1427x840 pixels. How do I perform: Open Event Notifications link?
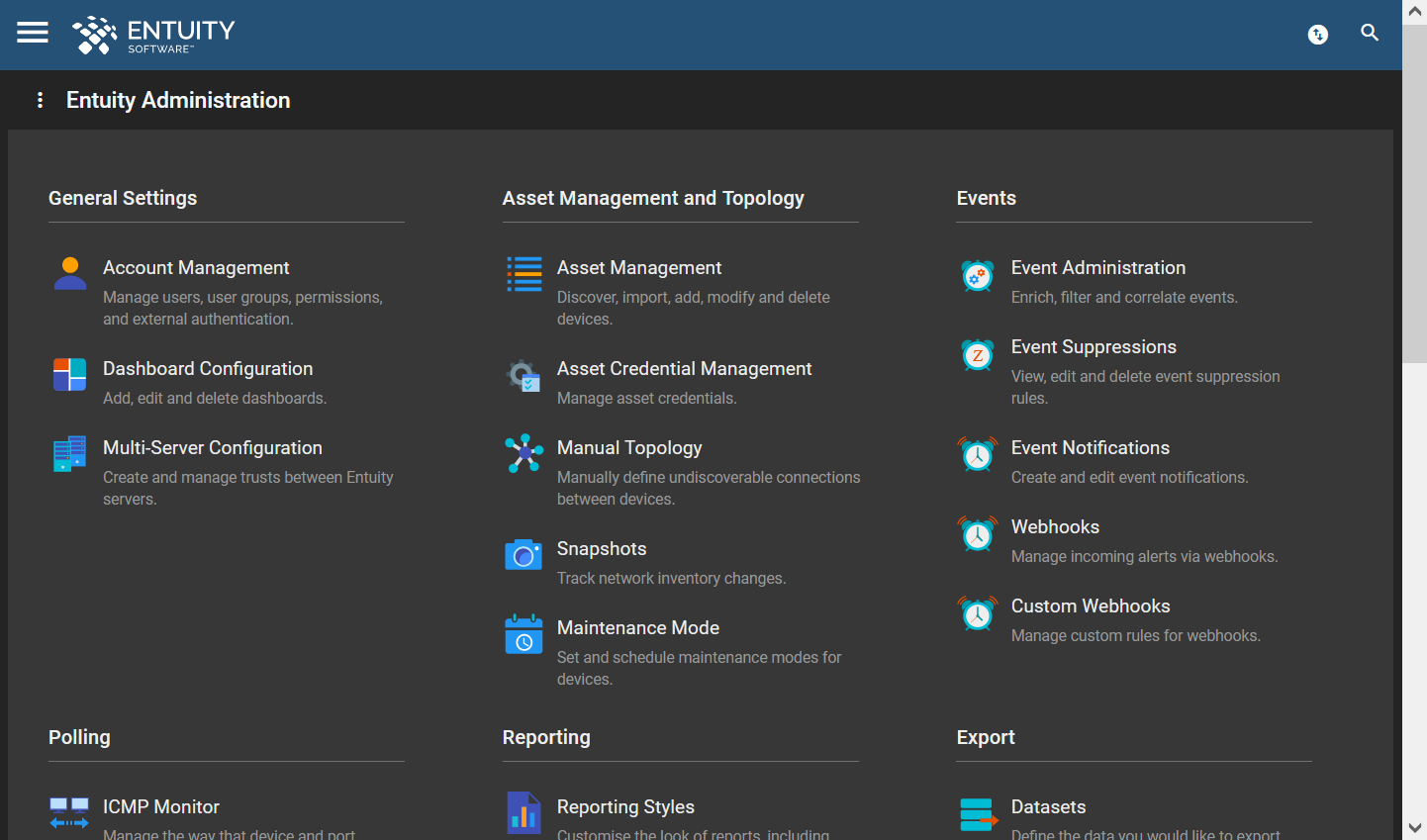point(1091,448)
